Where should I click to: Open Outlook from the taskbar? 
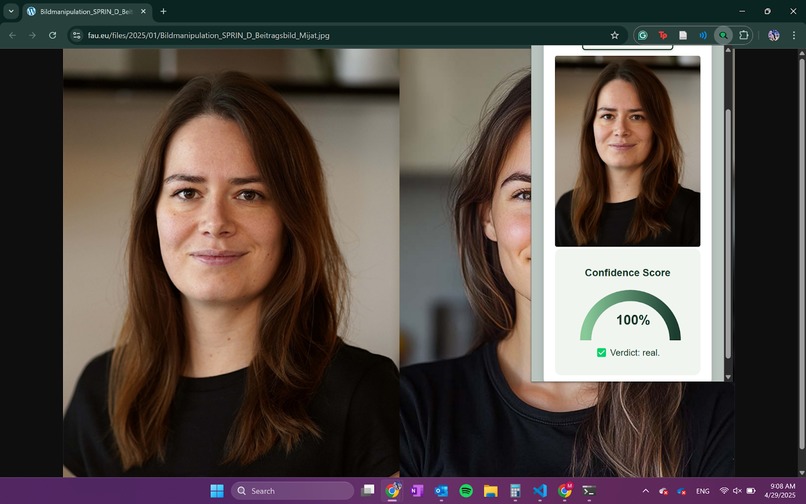[x=441, y=491]
